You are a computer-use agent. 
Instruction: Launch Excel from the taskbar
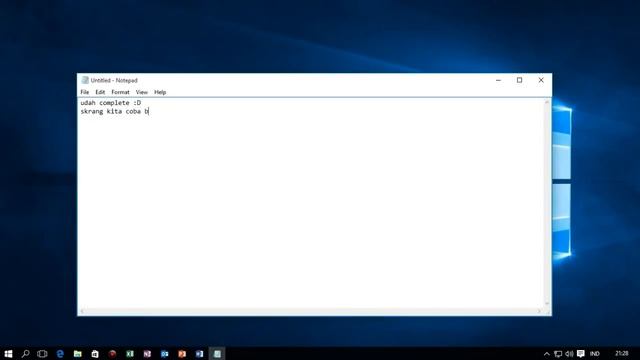pyautogui.click(x=130, y=353)
